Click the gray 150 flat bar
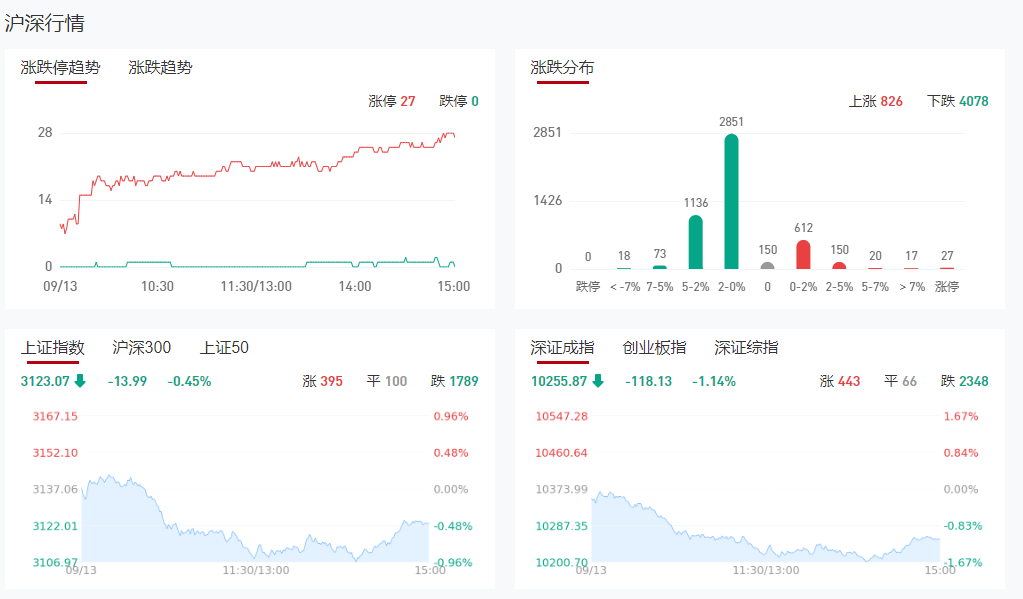 coord(767,266)
